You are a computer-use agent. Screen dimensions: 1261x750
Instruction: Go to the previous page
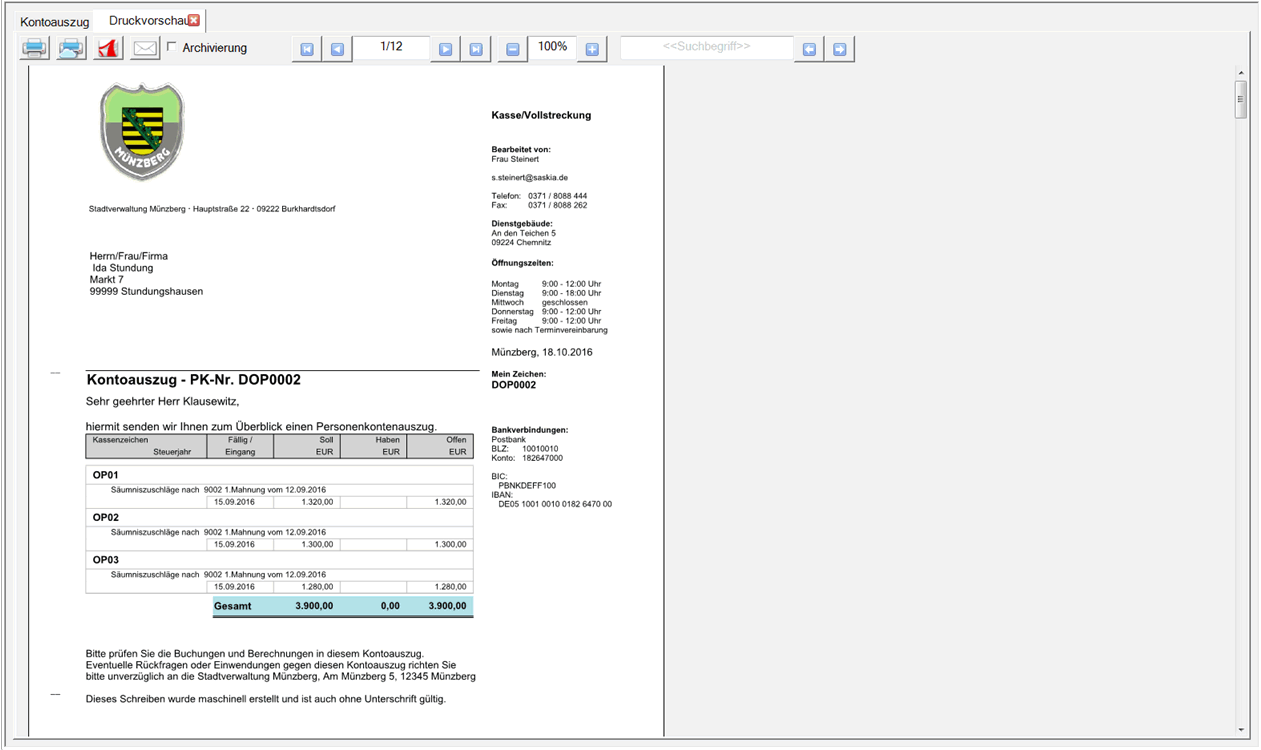click(x=337, y=49)
